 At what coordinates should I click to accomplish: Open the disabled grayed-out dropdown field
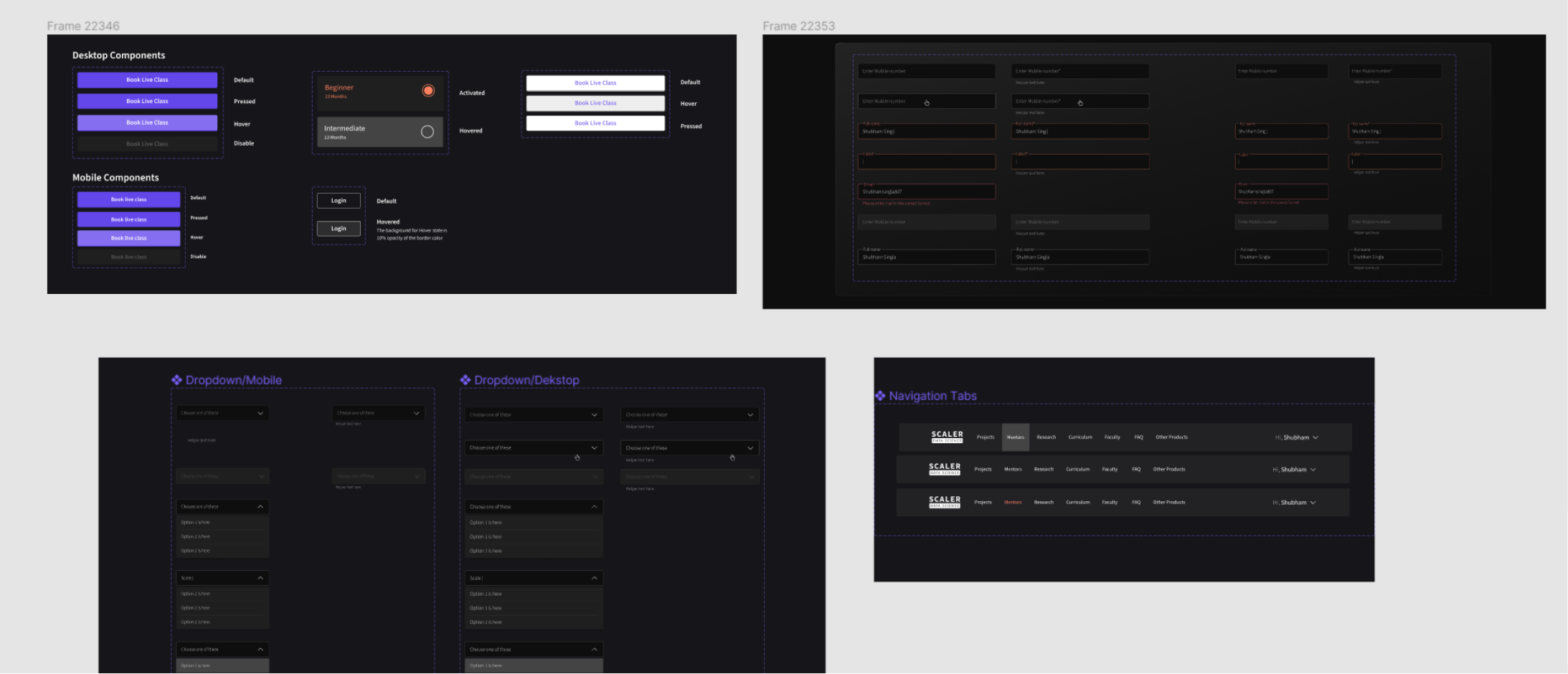534,476
